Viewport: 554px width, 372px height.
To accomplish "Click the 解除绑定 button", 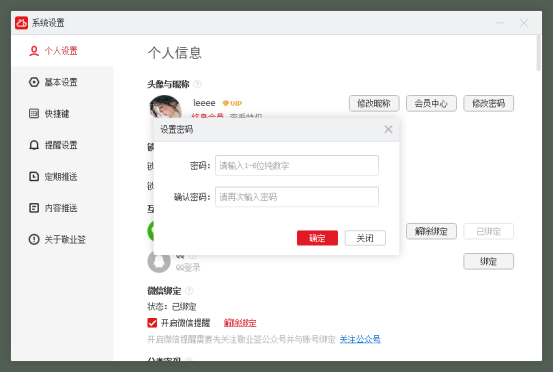I will [x=431, y=231].
